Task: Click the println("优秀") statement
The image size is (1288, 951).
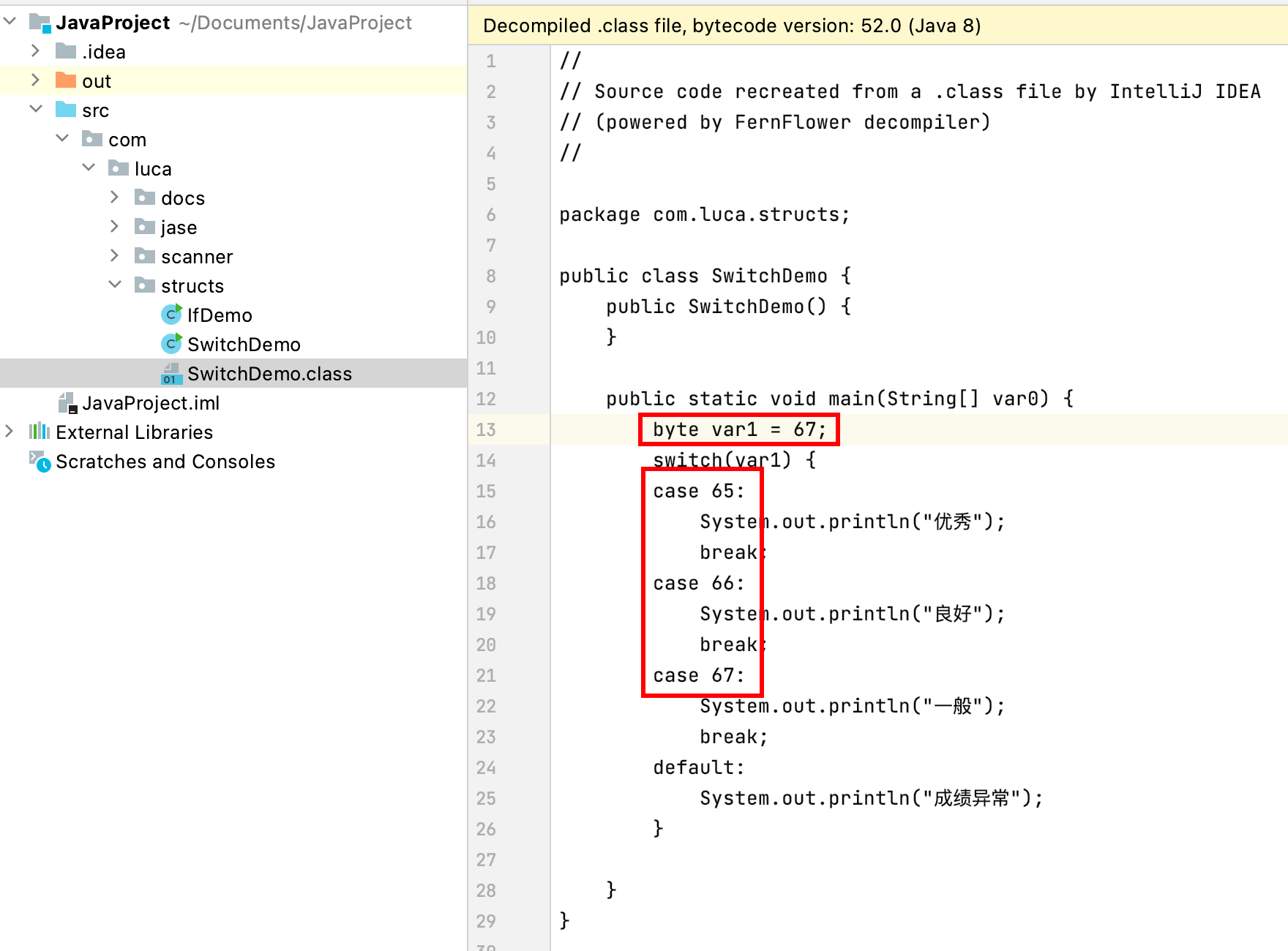Action: click(853, 522)
